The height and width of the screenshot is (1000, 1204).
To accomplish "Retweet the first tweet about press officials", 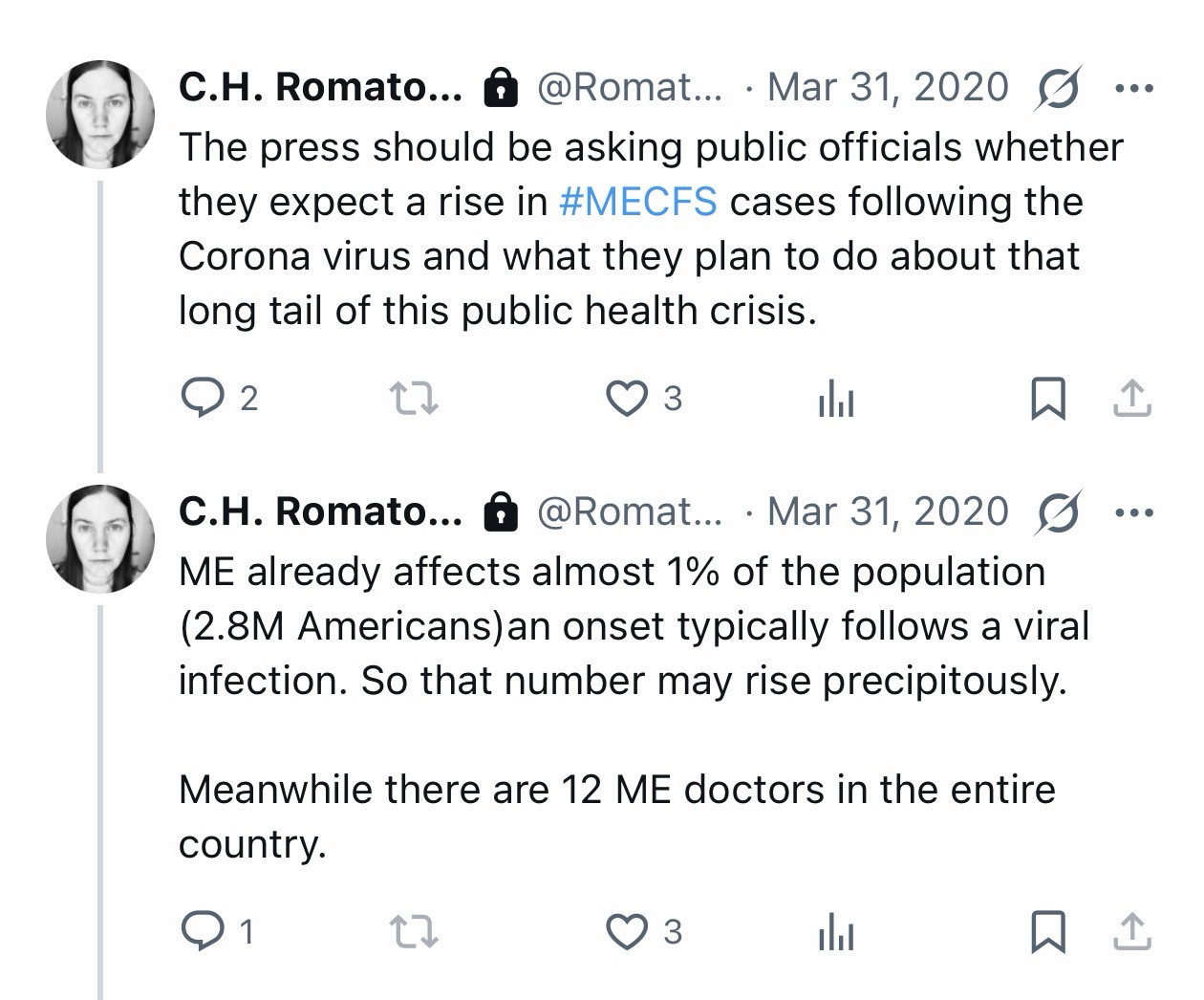I will point(416,399).
